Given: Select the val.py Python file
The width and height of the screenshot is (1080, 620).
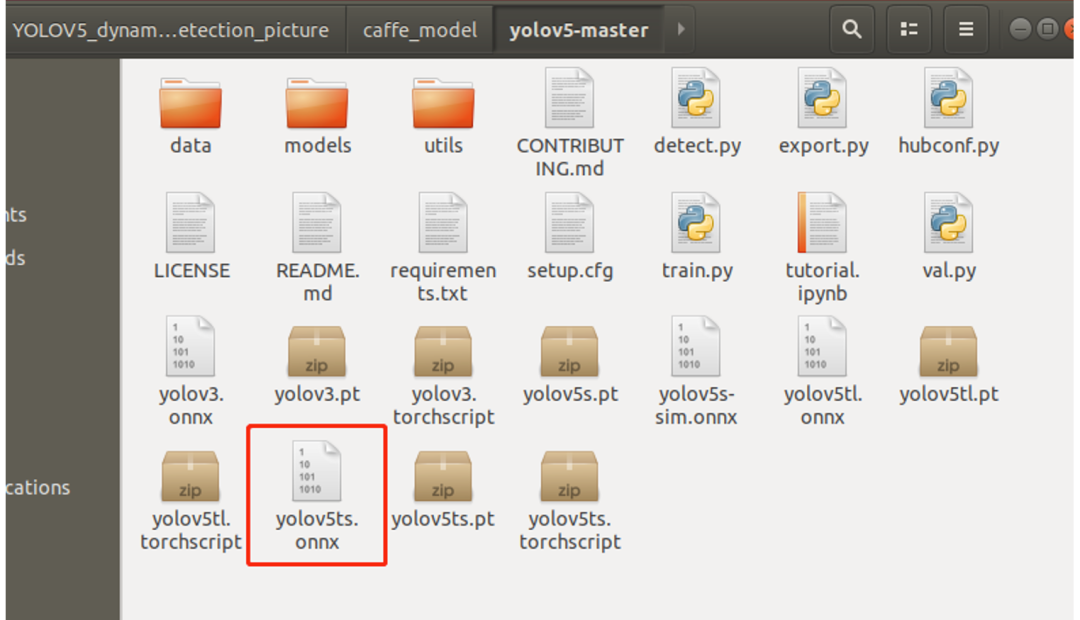Looking at the screenshot, I should [x=948, y=223].
